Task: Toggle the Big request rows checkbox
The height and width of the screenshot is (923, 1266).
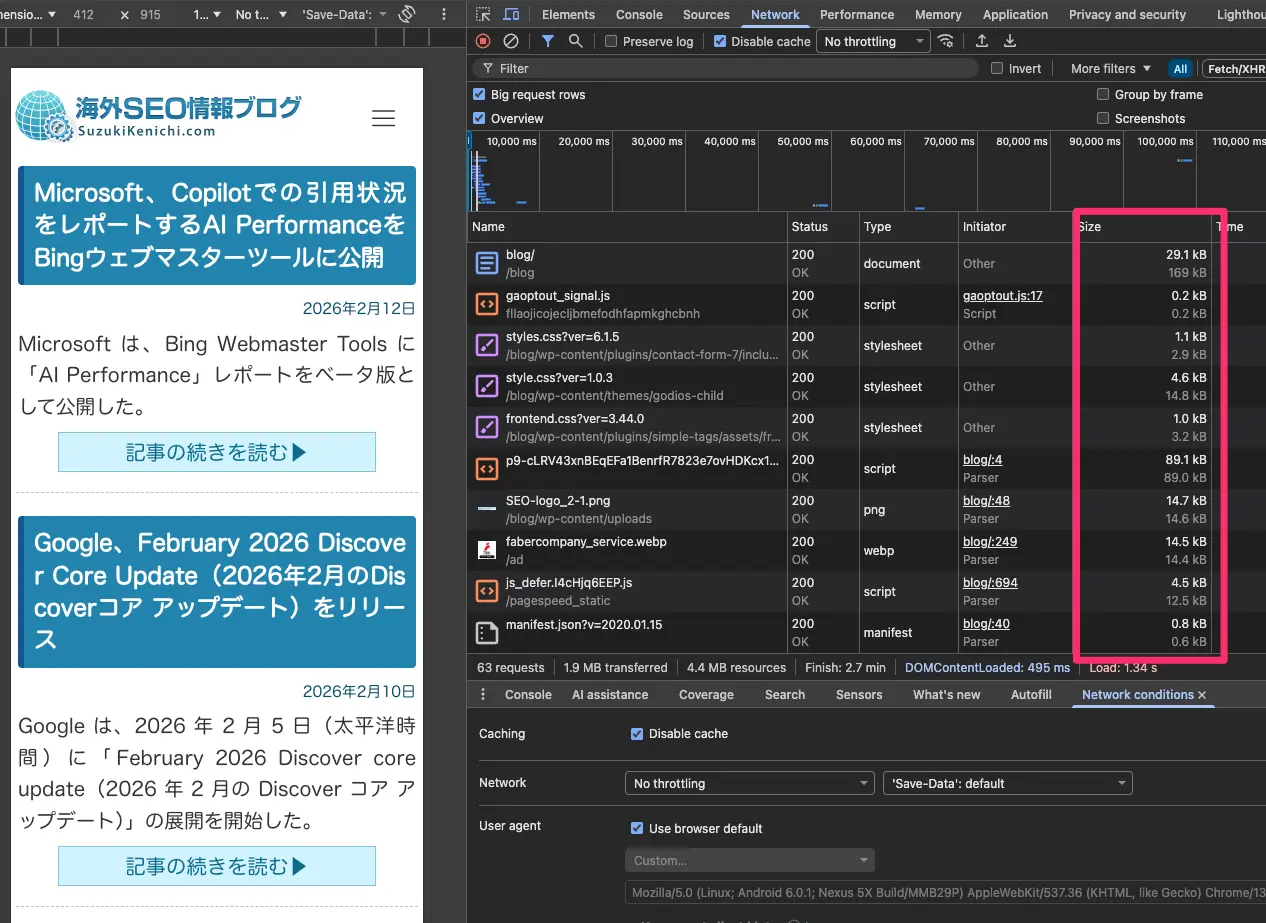Action: (x=477, y=94)
